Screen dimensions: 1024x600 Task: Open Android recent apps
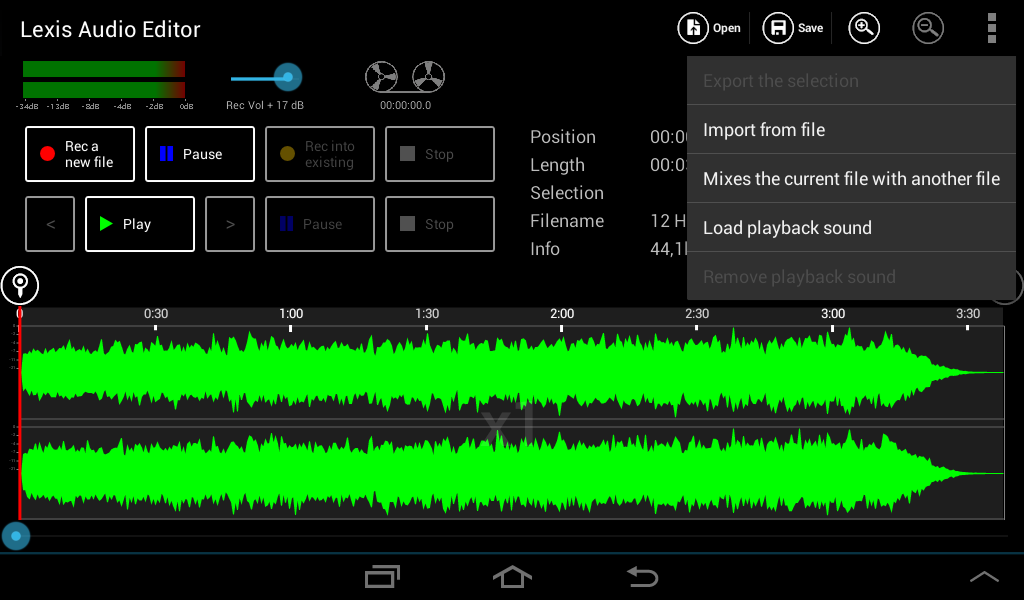click(x=382, y=576)
